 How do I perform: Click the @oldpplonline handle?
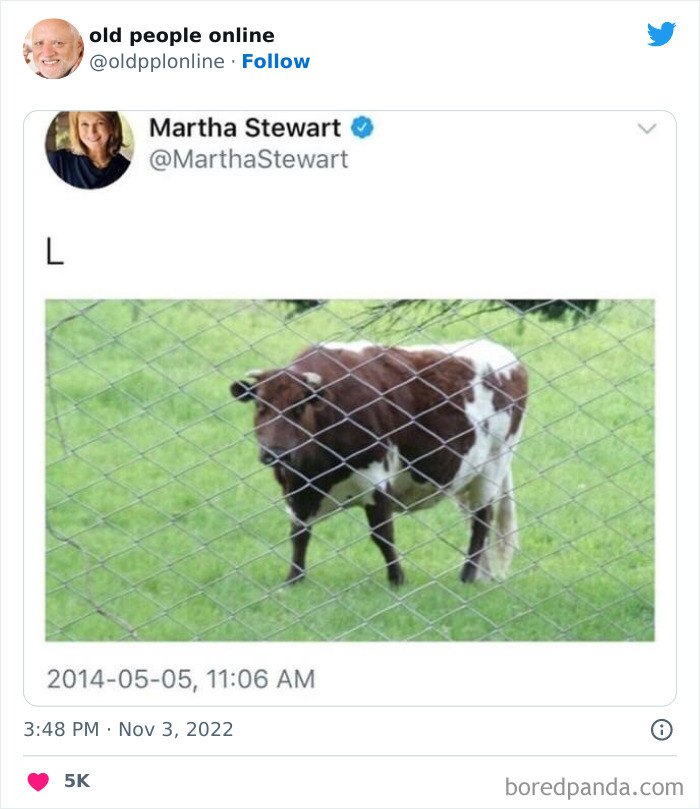click(x=157, y=61)
